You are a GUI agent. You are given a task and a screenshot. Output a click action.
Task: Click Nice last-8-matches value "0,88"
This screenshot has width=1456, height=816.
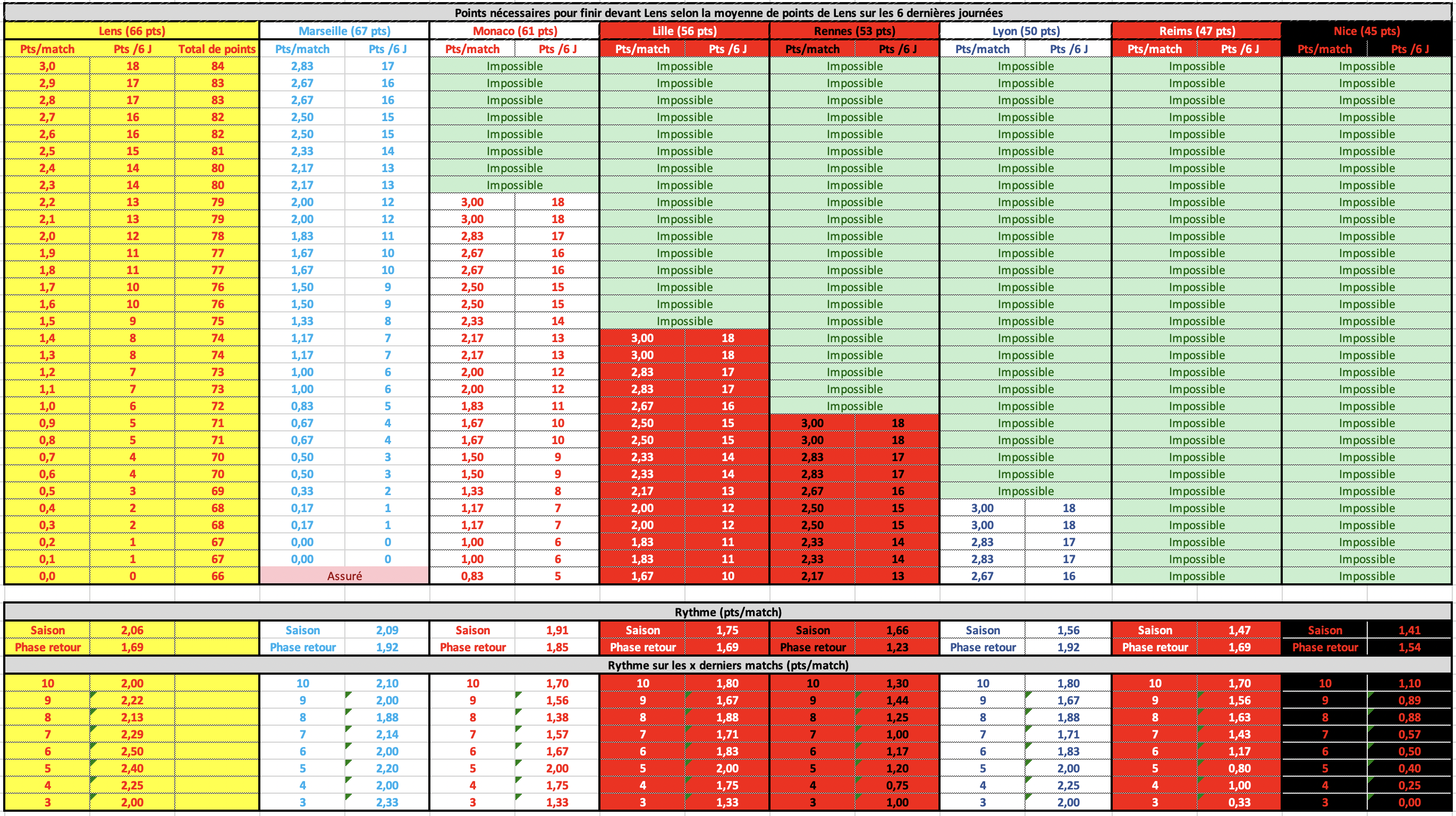[1410, 717]
